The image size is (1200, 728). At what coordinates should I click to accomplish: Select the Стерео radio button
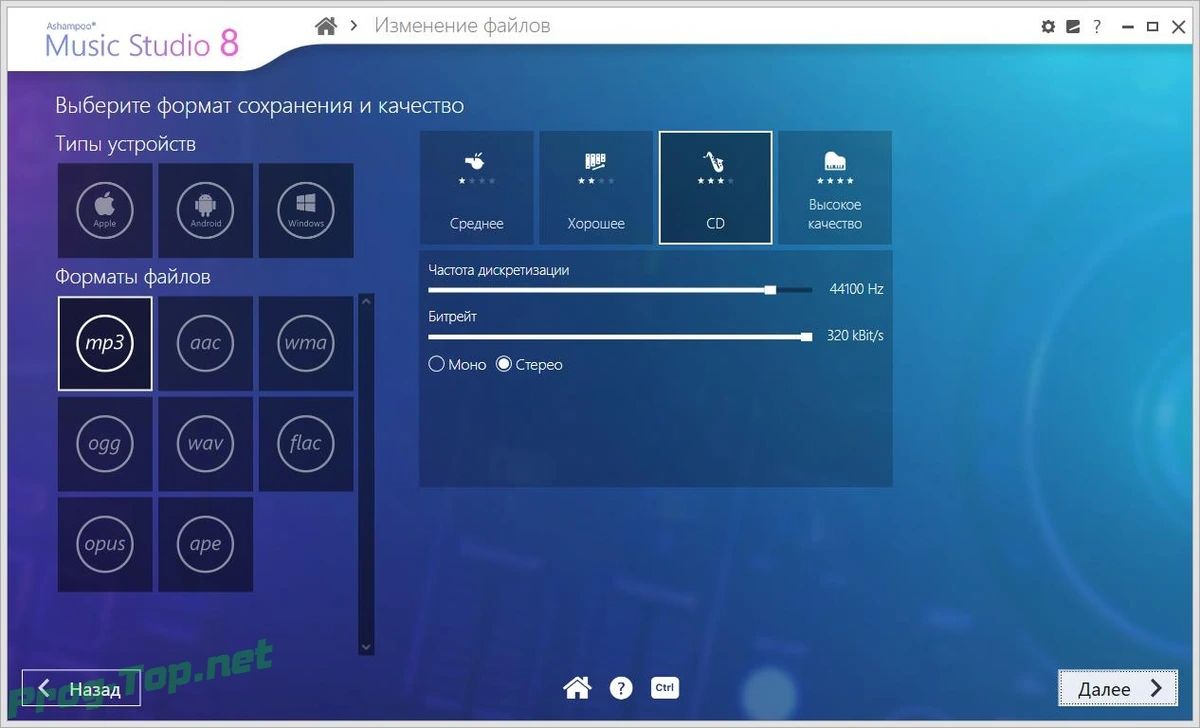click(529, 365)
